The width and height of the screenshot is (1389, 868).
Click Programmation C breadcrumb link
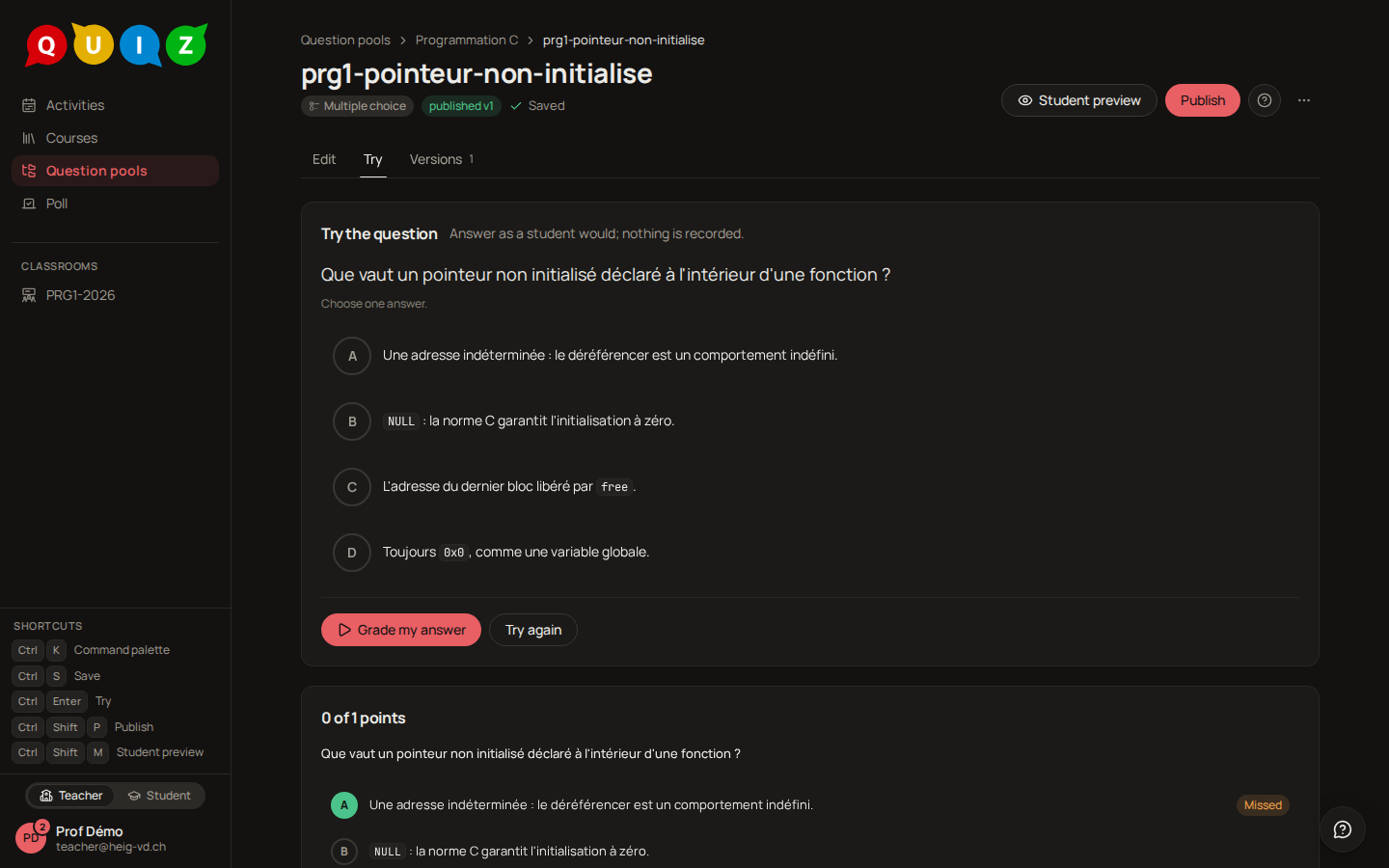467,40
